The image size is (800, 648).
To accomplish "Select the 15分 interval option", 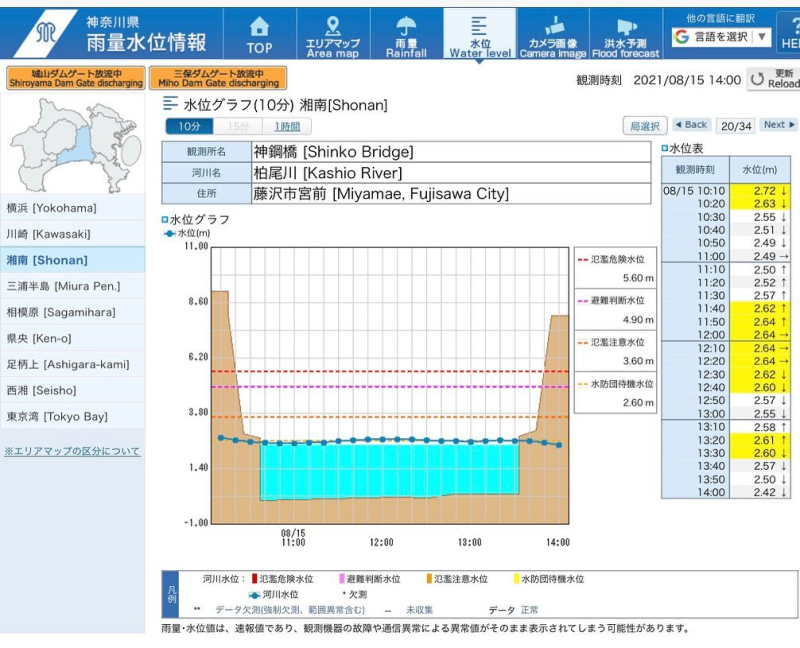I will click(238, 127).
